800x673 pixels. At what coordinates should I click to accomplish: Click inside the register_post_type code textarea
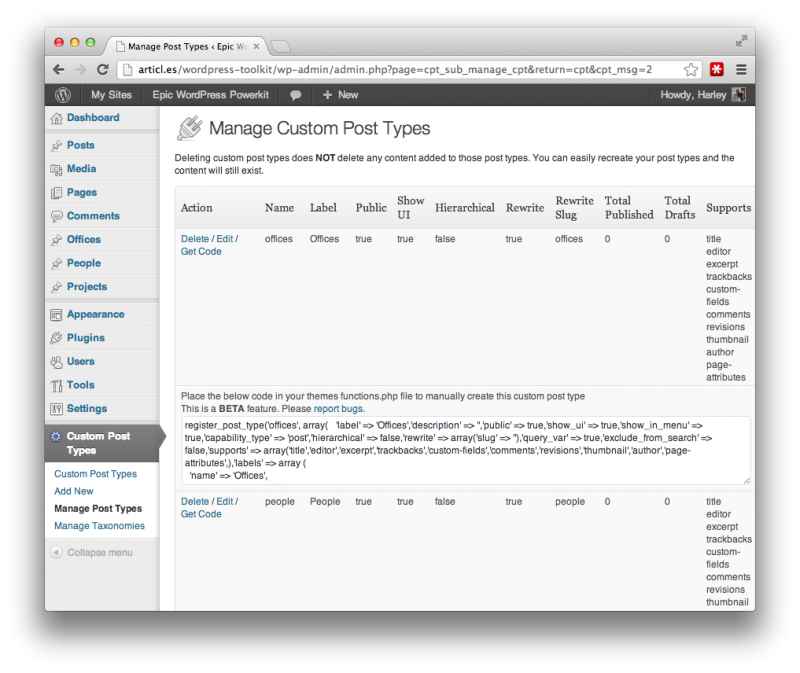[465, 451]
